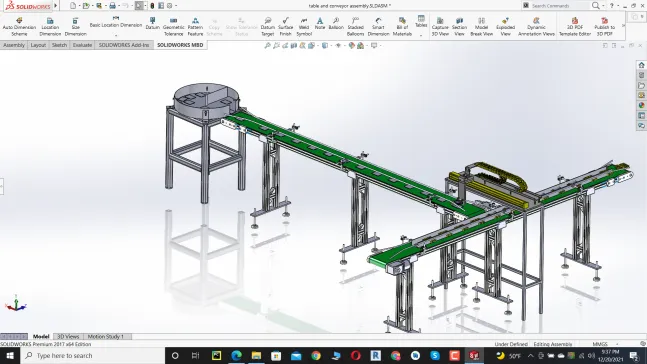Image resolution: width=647 pixels, height=364 pixels.
Task: Click the Basic Location Dimension tool
Action: pos(116,23)
